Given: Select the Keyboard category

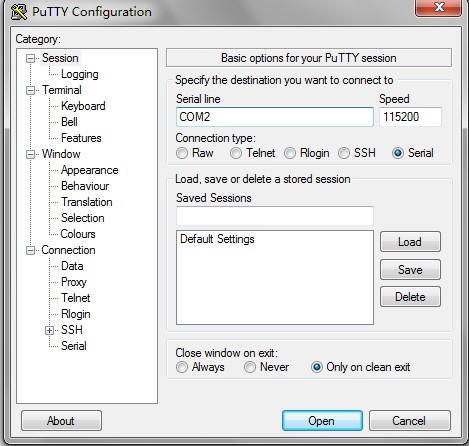Looking at the screenshot, I should pyautogui.click(x=83, y=106).
